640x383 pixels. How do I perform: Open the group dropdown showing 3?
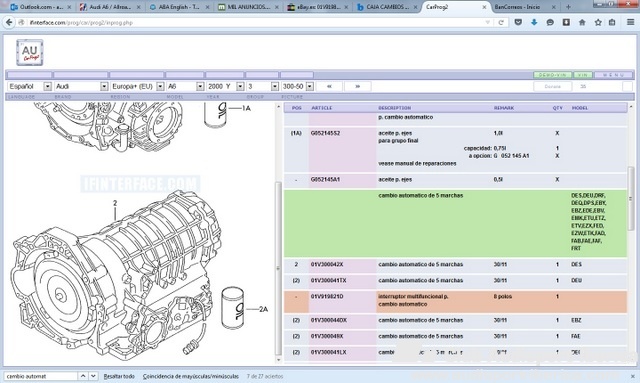coord(275,87)
